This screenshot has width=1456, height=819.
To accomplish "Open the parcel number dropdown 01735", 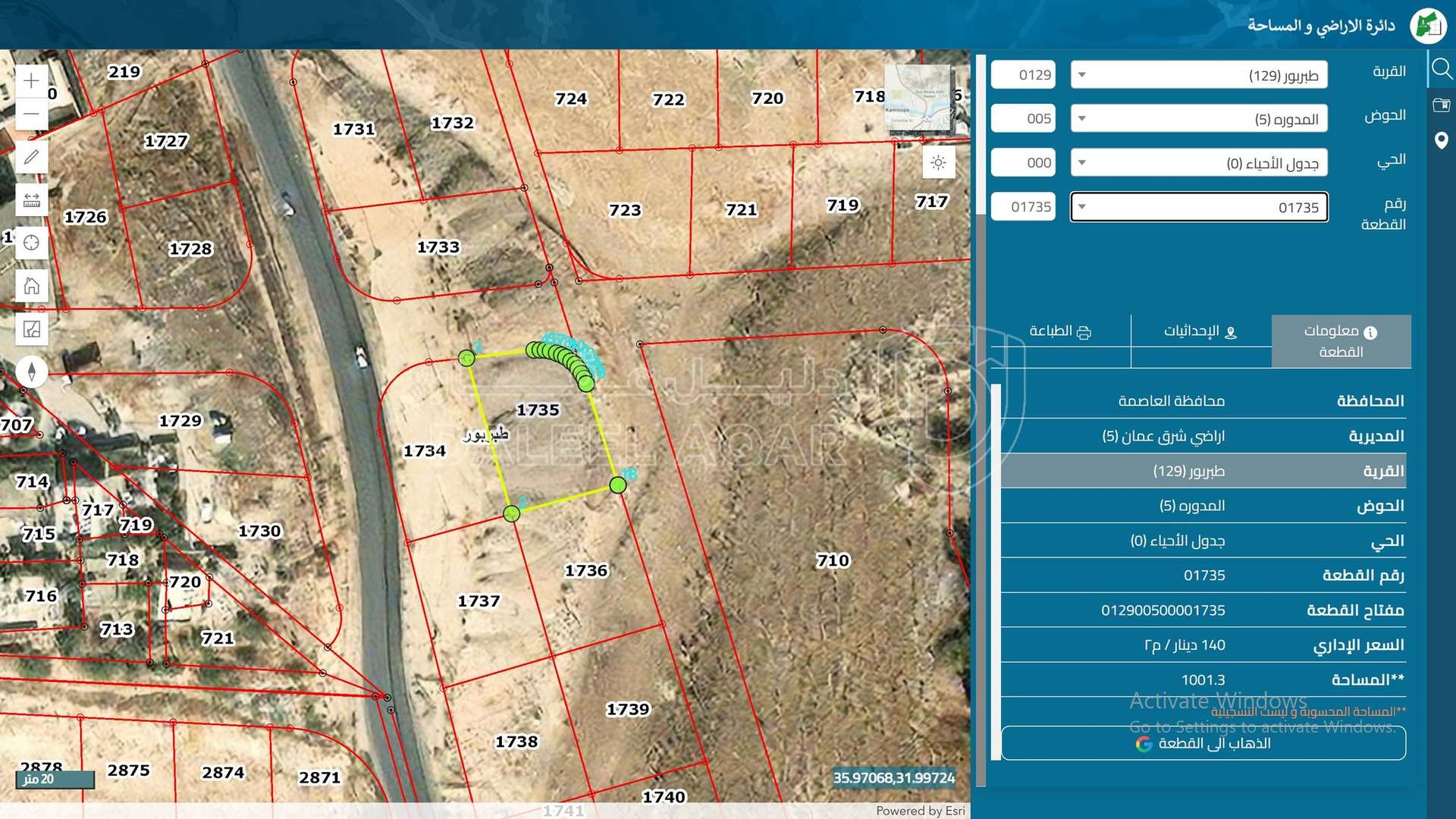I will pyautogui.click(x=1198, y=207).
